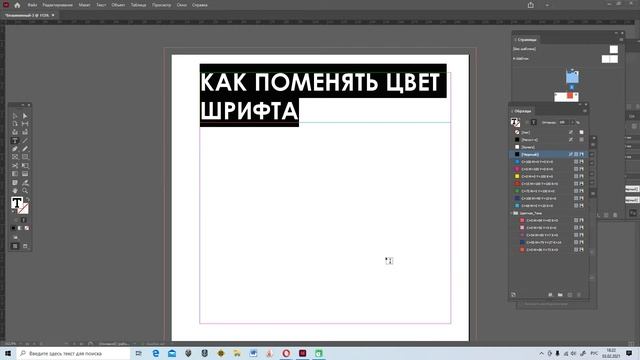Switch to the Страницы panel tab
The width and height of the screenshot is (640, 360).
click(526, 40)
